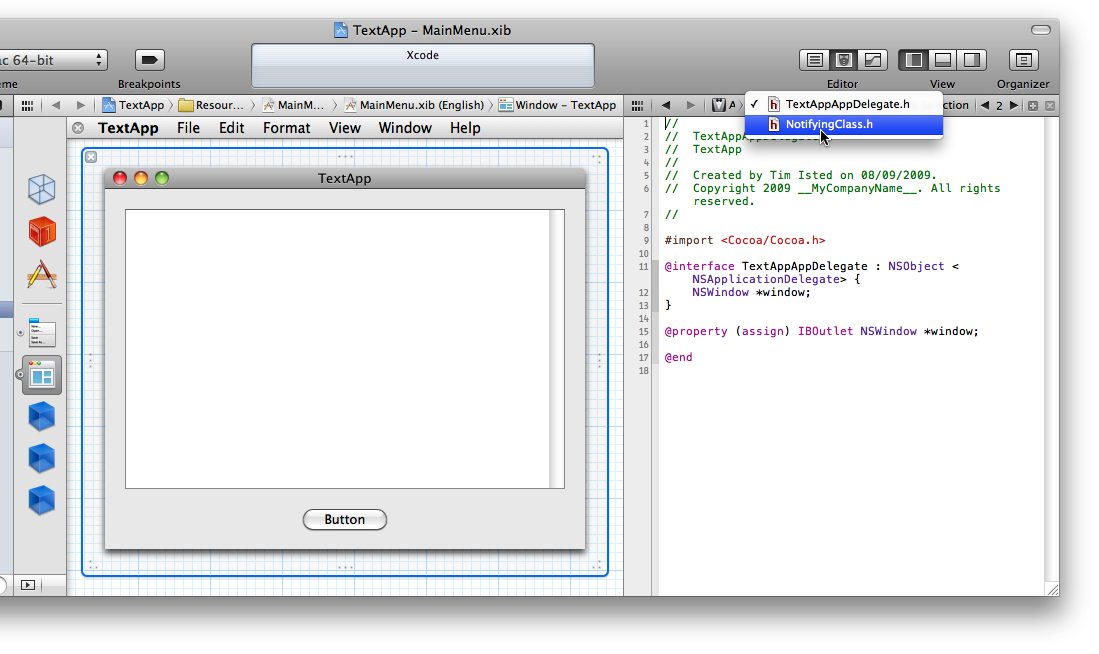Expand the dock outline view button

coord(27,585)
